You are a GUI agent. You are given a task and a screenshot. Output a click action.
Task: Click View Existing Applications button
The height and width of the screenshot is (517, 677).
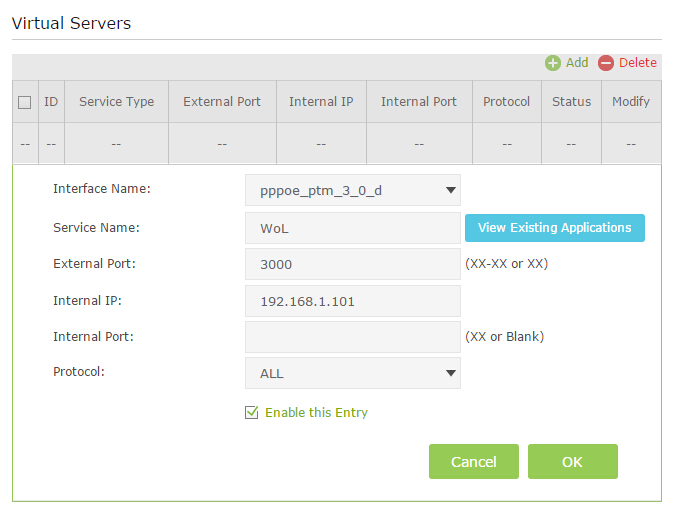[555, 228]
